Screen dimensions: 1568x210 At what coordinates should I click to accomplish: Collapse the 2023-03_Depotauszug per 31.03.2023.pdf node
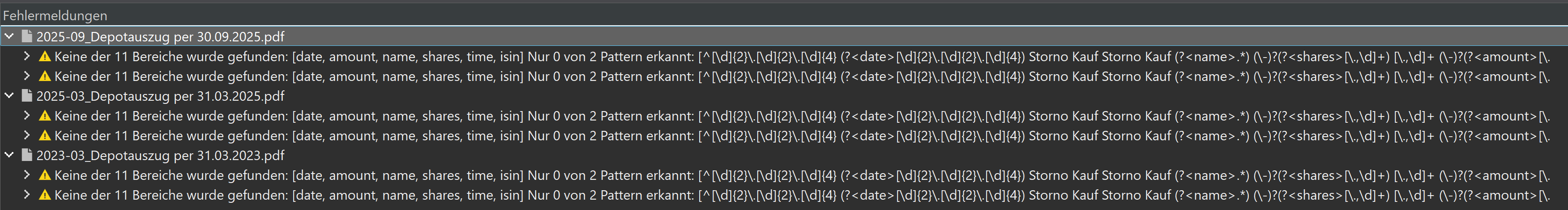9,155
